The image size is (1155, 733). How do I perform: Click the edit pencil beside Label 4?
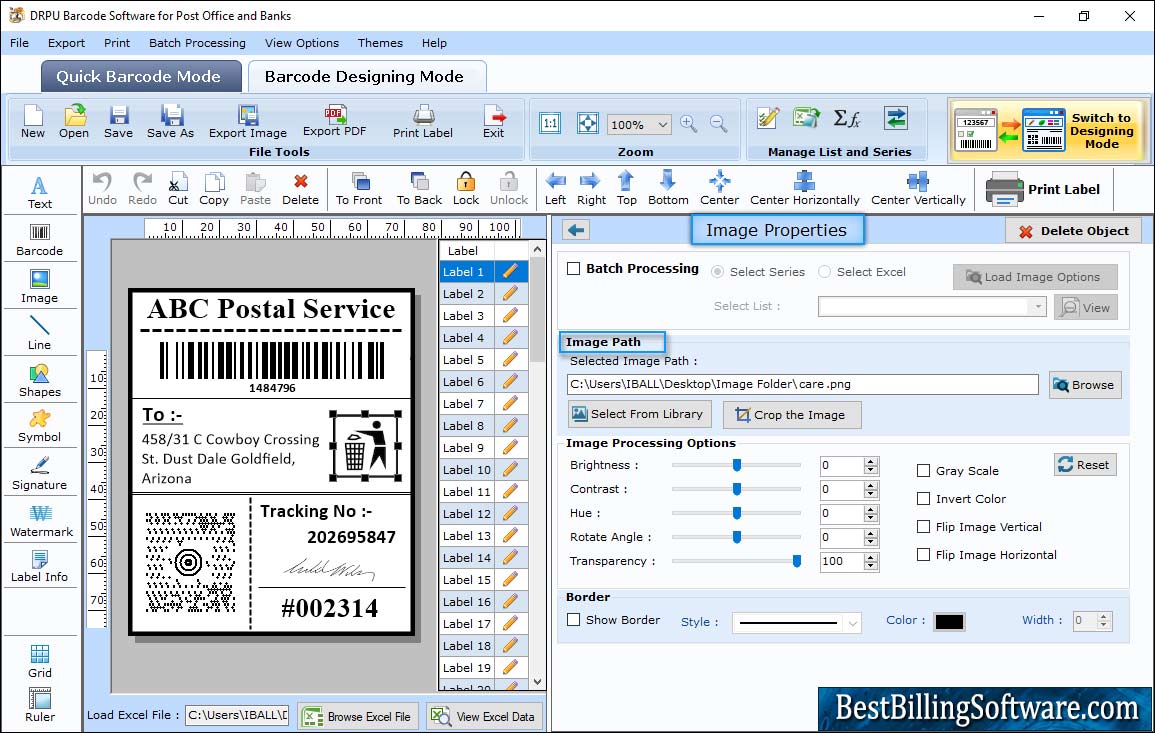click(x=510, y=337)
